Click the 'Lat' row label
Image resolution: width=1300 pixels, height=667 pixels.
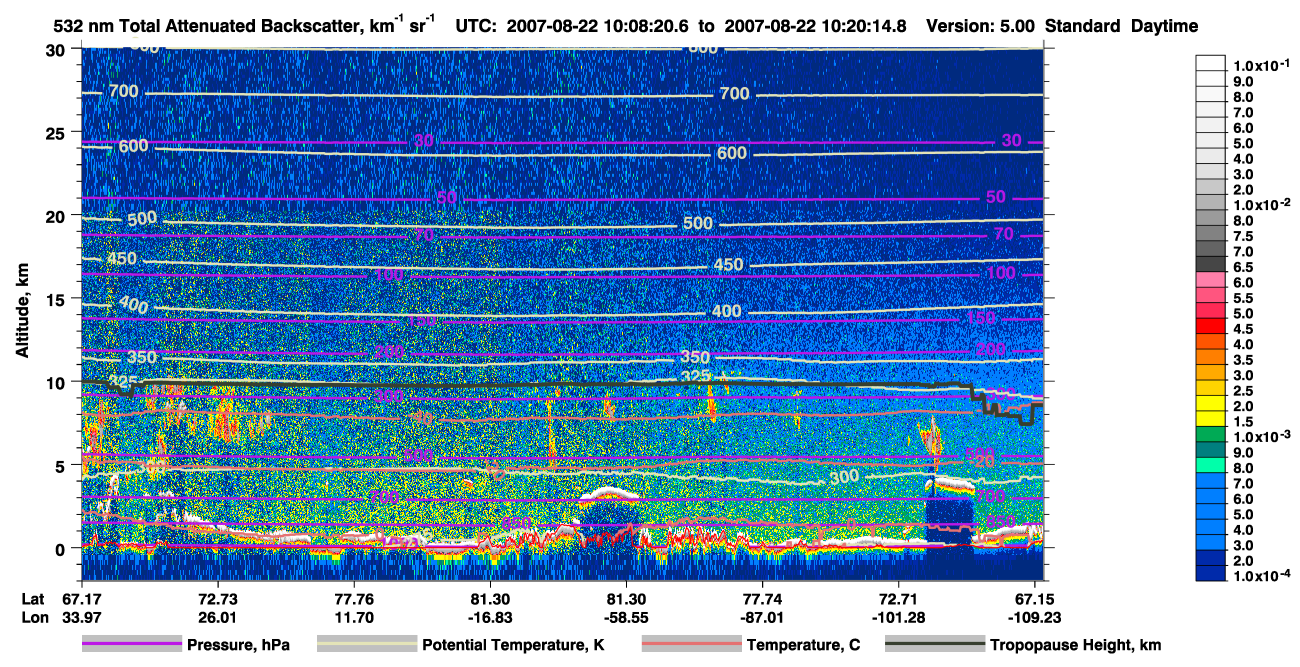point(32,598)
